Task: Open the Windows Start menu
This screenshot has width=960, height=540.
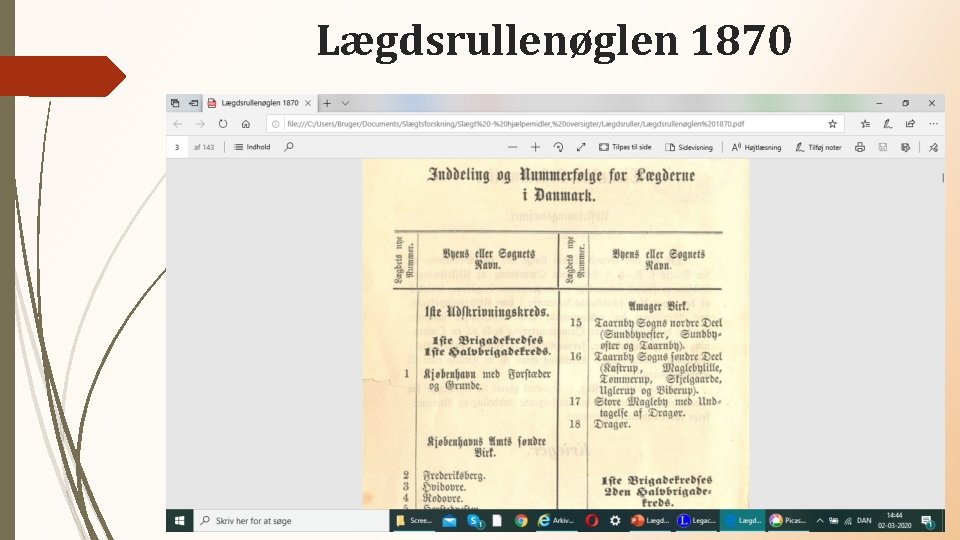Action: click(x=179, y=520)
